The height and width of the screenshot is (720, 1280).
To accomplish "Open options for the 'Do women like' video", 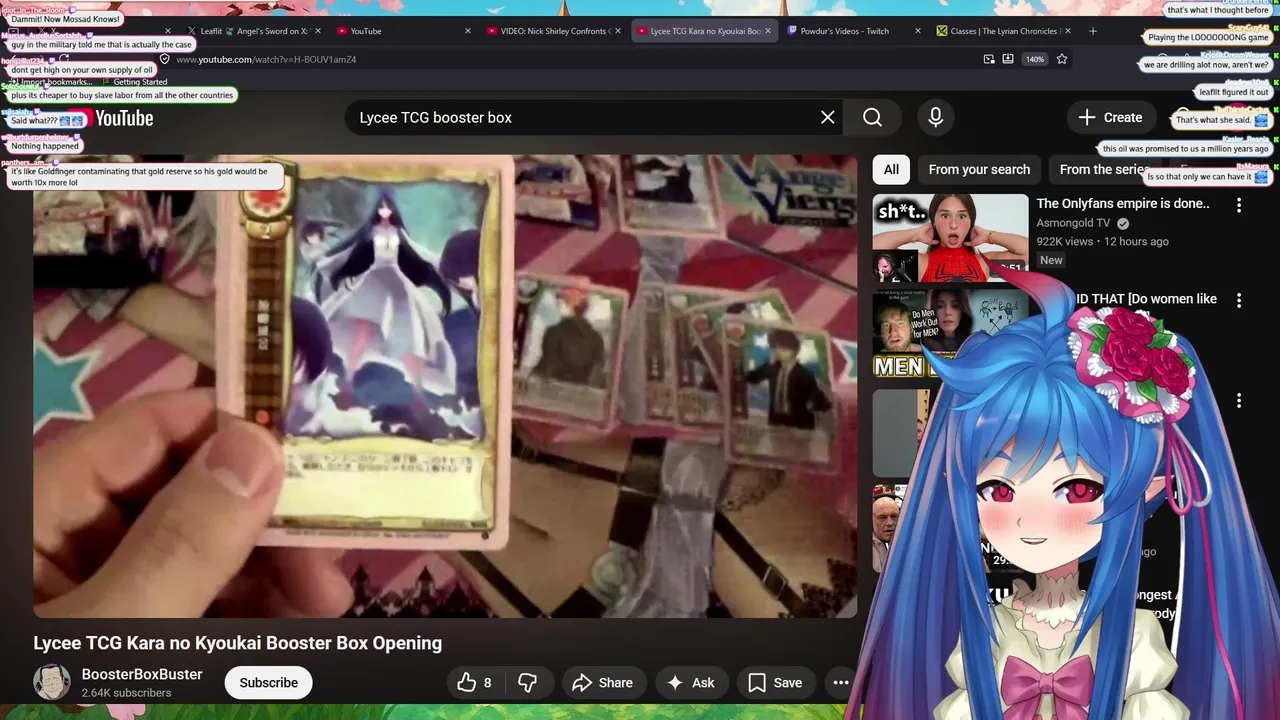I will pos(1239,300).
